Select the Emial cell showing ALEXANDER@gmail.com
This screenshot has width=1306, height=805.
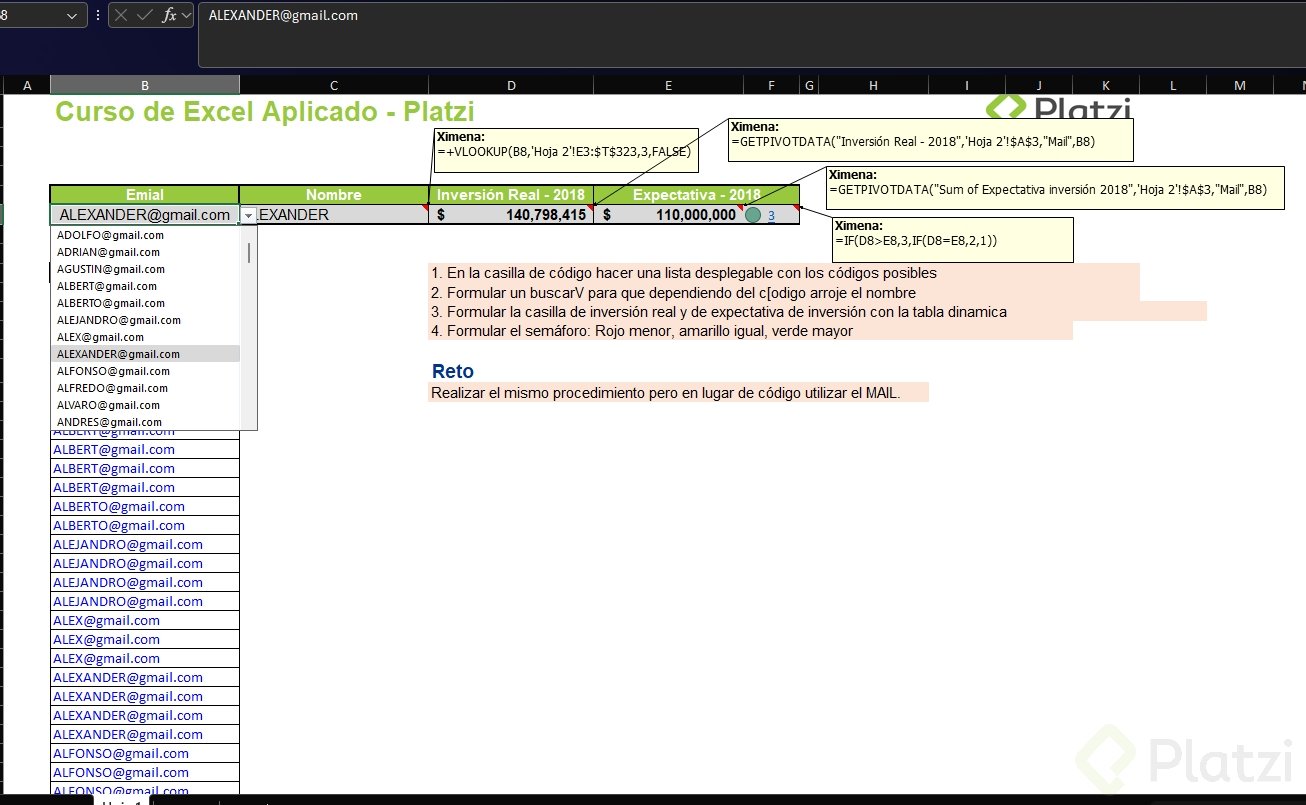(x=145, y=215)
